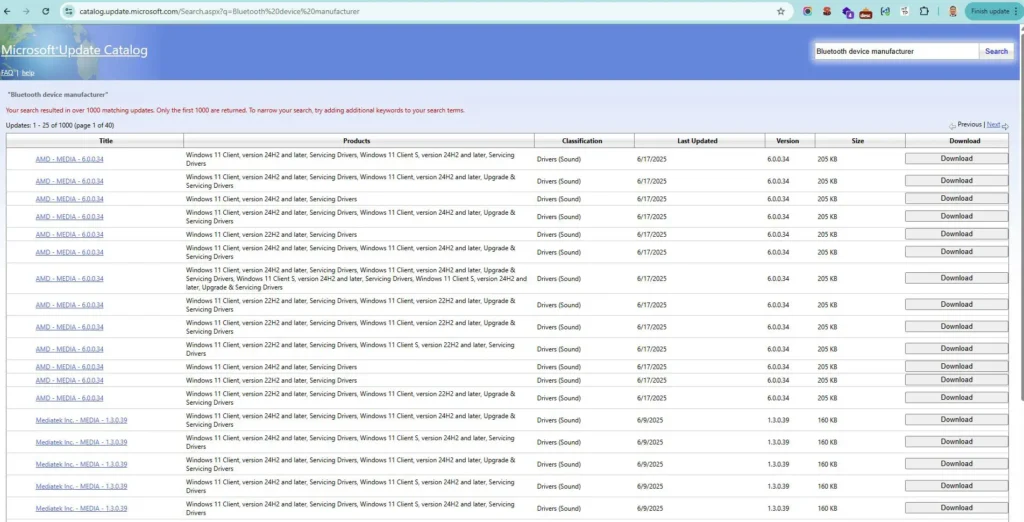Open the HTTP extension icon
This screenshot has height=522, width=1024.
tap(904, 11)
